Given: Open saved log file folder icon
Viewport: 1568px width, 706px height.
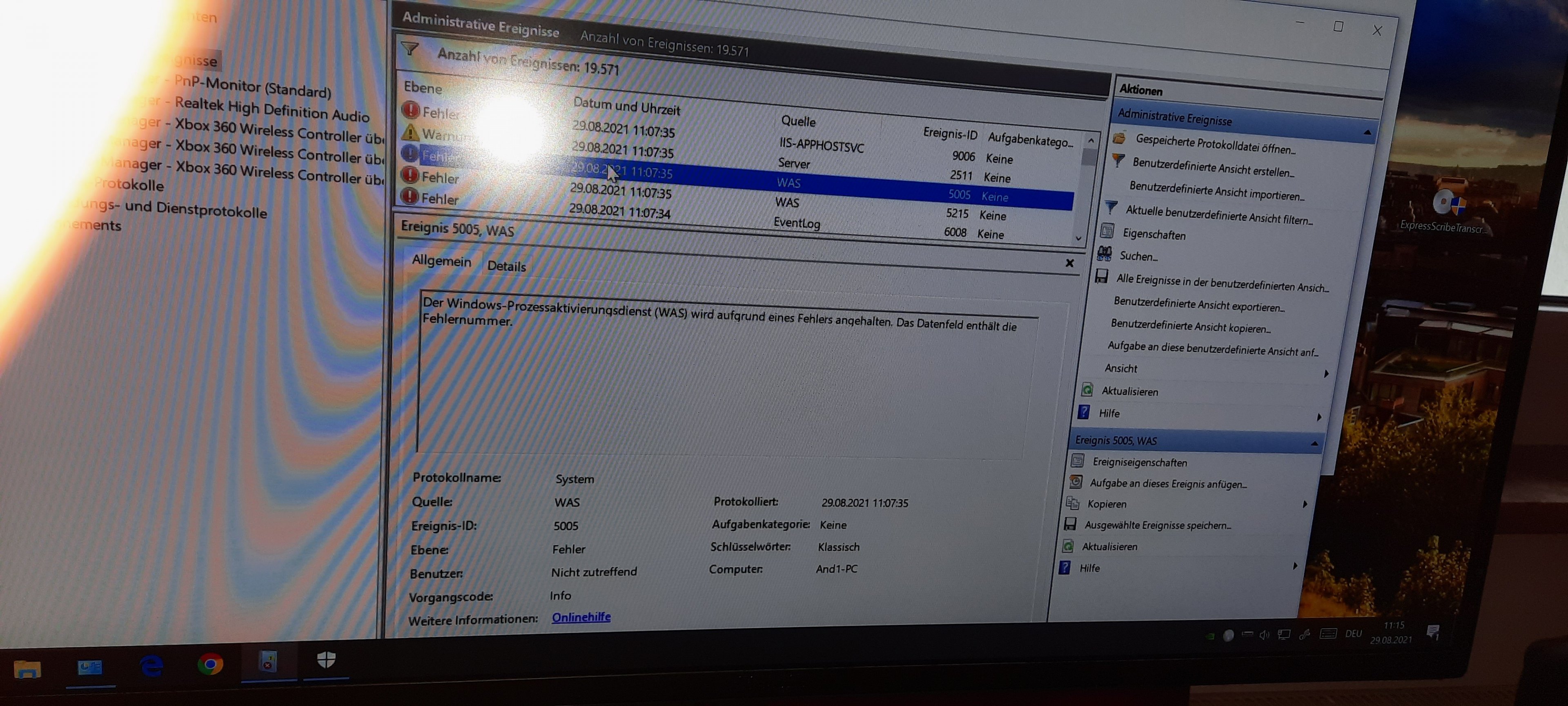Looking at the screenshot, I should [x=1119, y=138].
